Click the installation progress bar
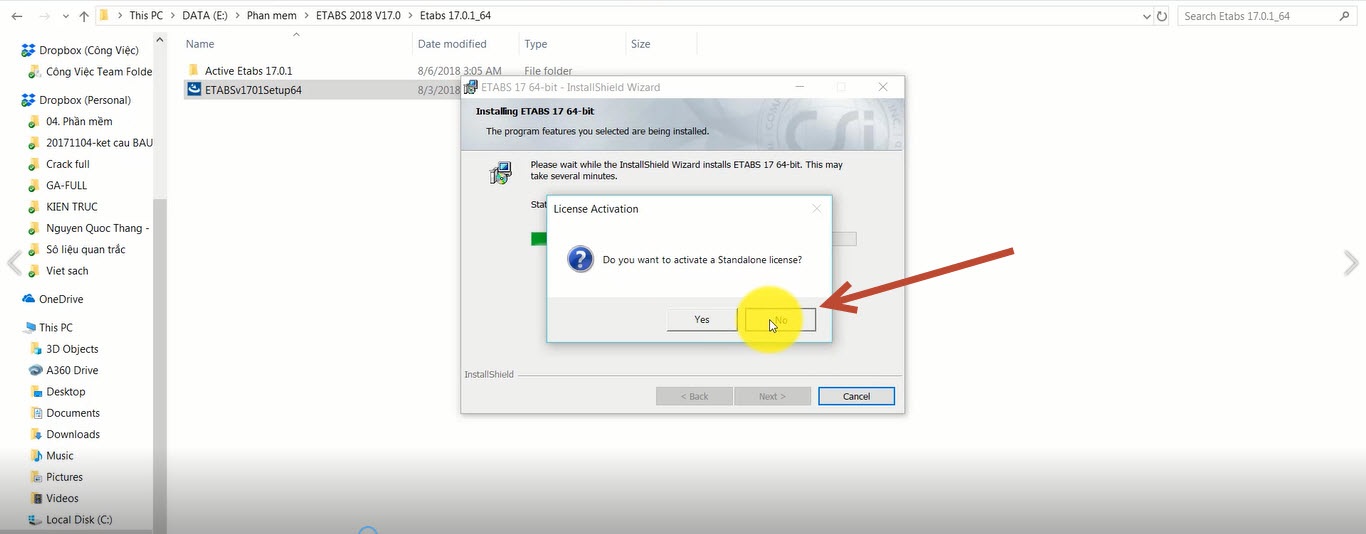This screenshot has width=1366, height=534. (693, 239)
